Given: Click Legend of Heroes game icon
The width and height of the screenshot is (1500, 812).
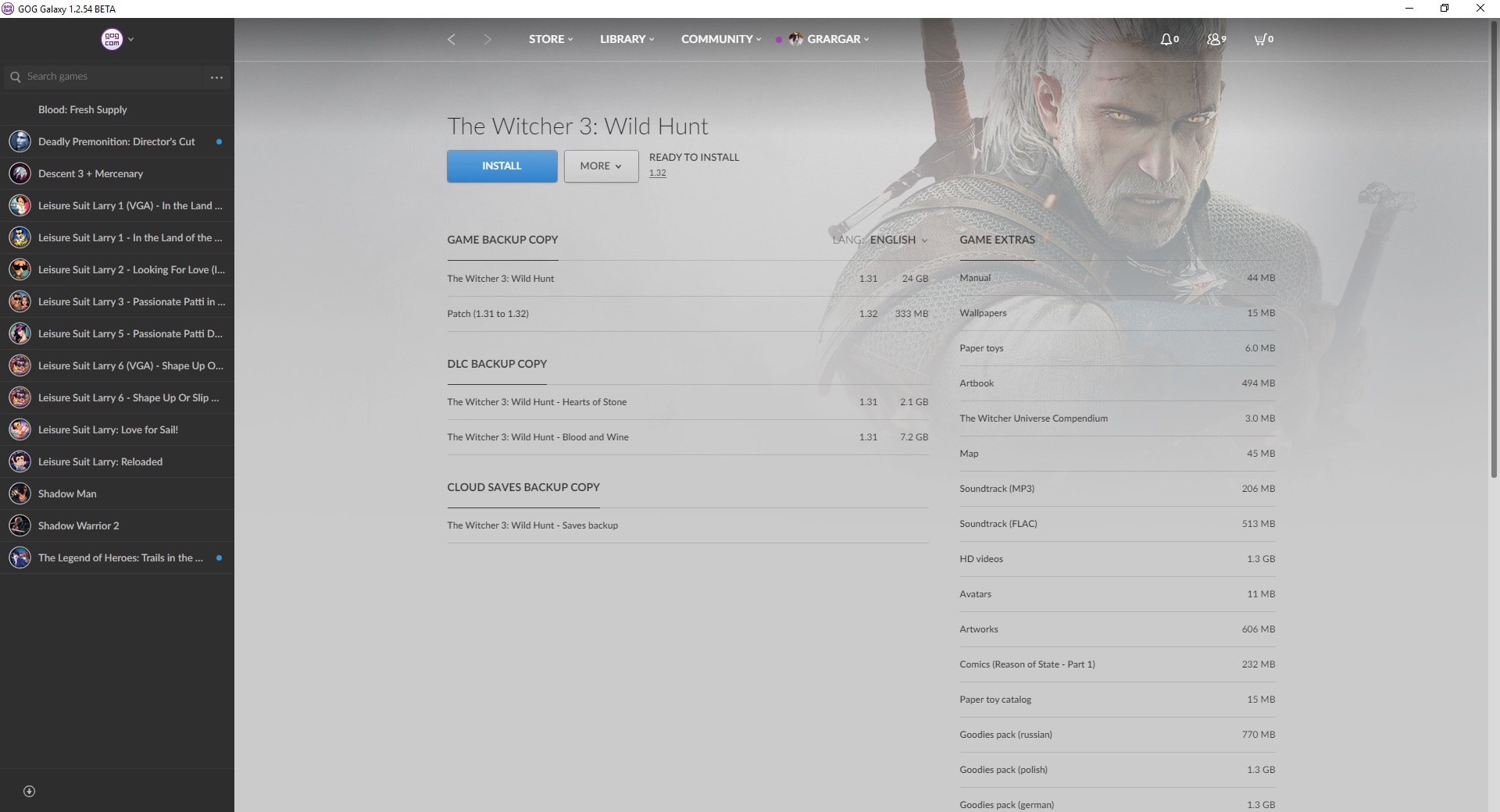Looking at the screenshot, I should click(20, 557).
